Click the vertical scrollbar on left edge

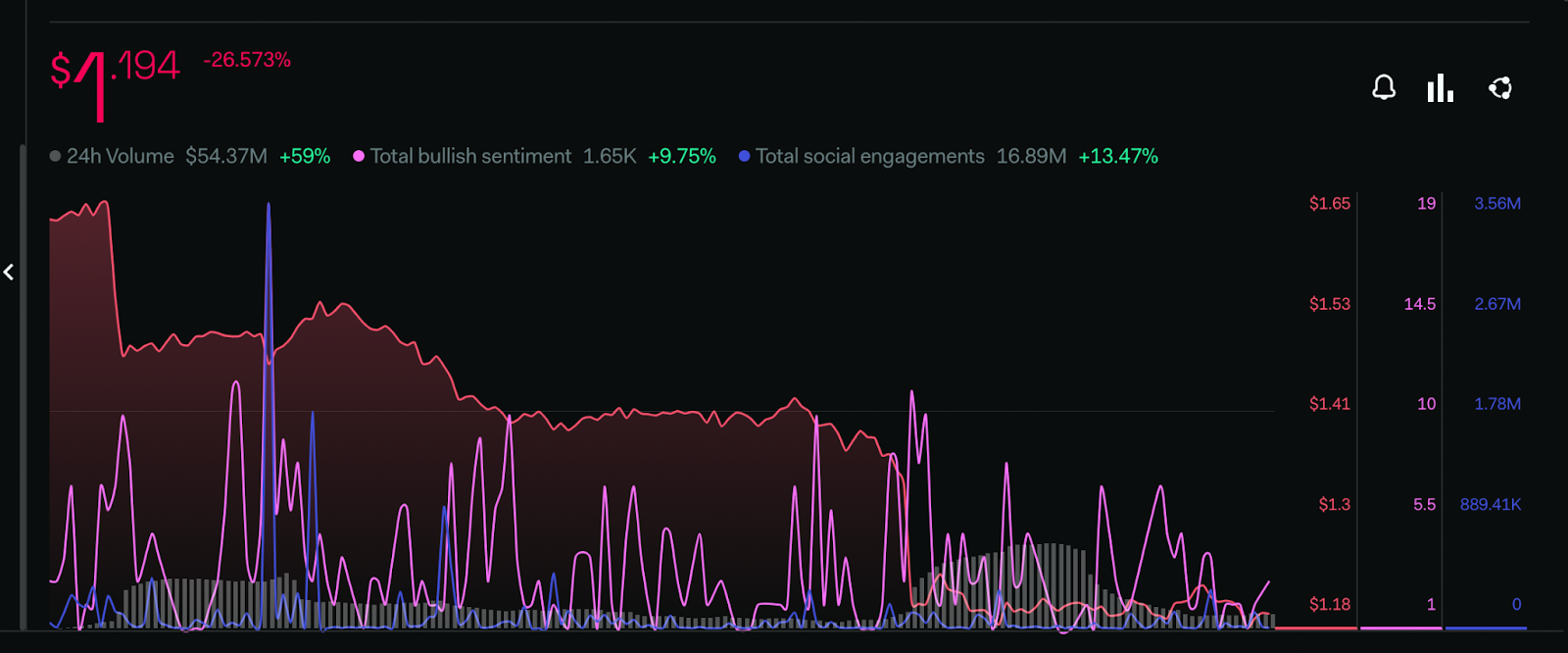point(23,386)
